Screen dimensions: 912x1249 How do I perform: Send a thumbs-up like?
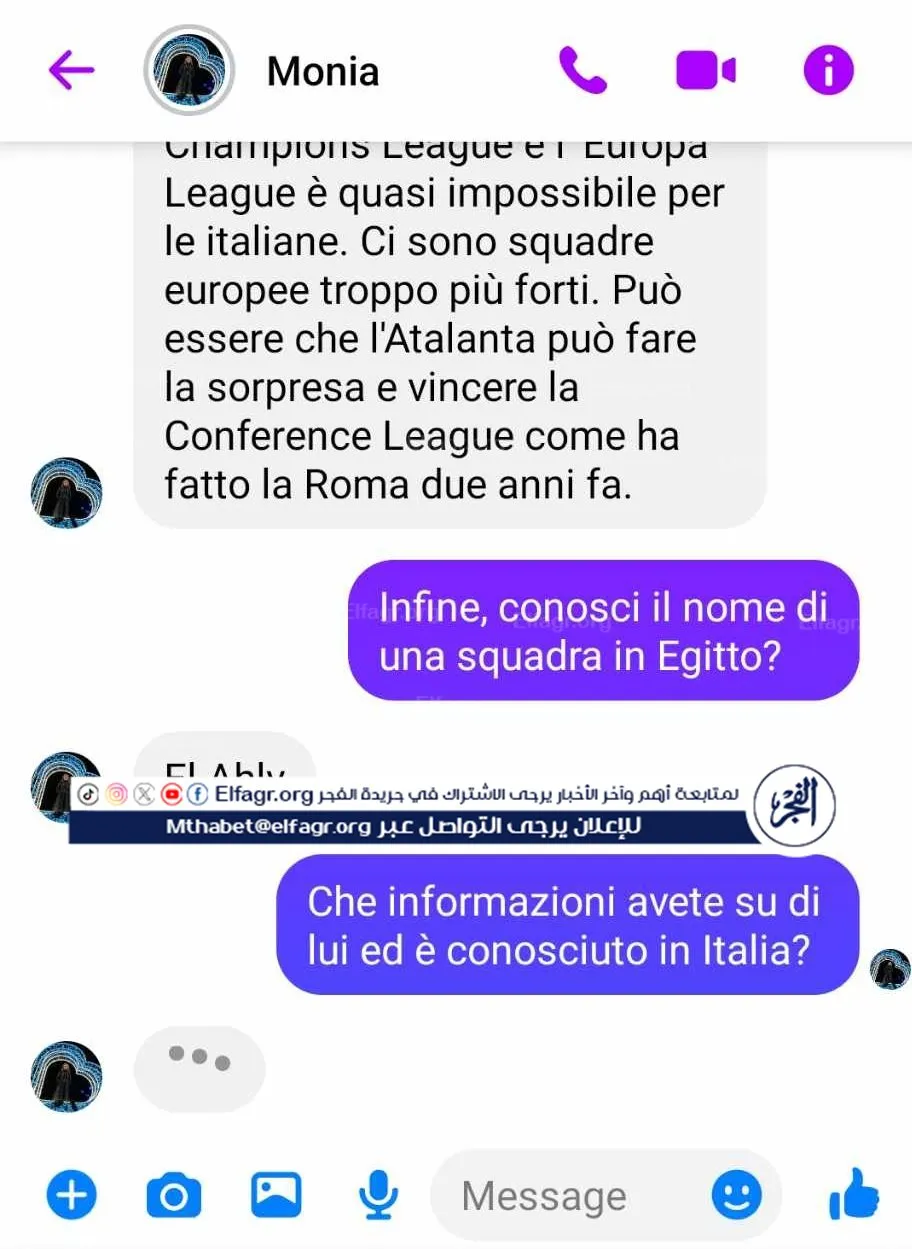click(x=853, y=1194)
